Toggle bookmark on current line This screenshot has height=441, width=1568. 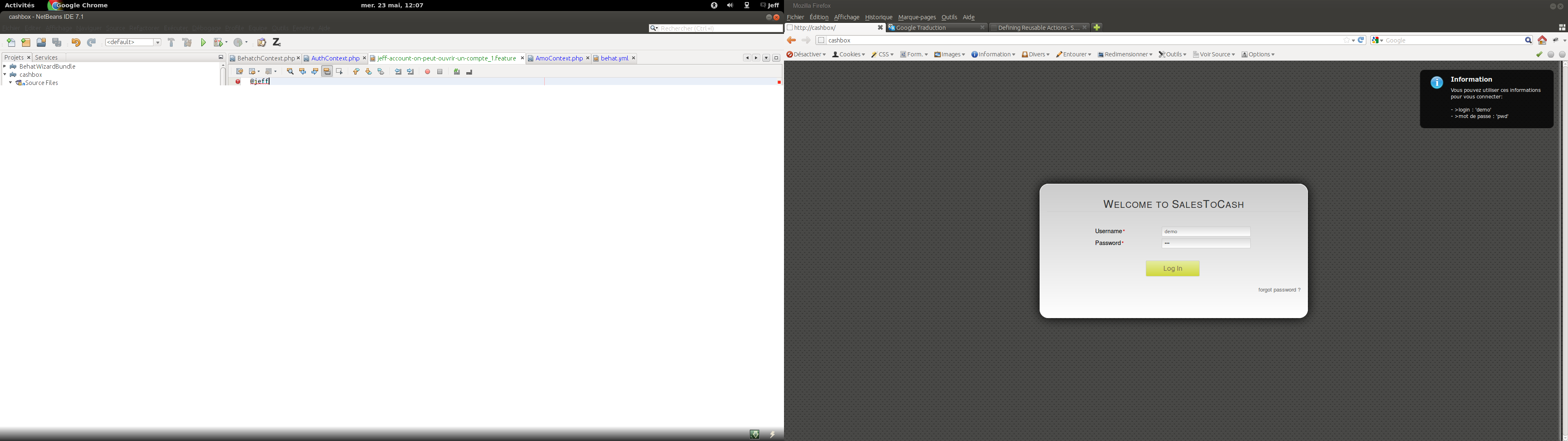[381, 72]
